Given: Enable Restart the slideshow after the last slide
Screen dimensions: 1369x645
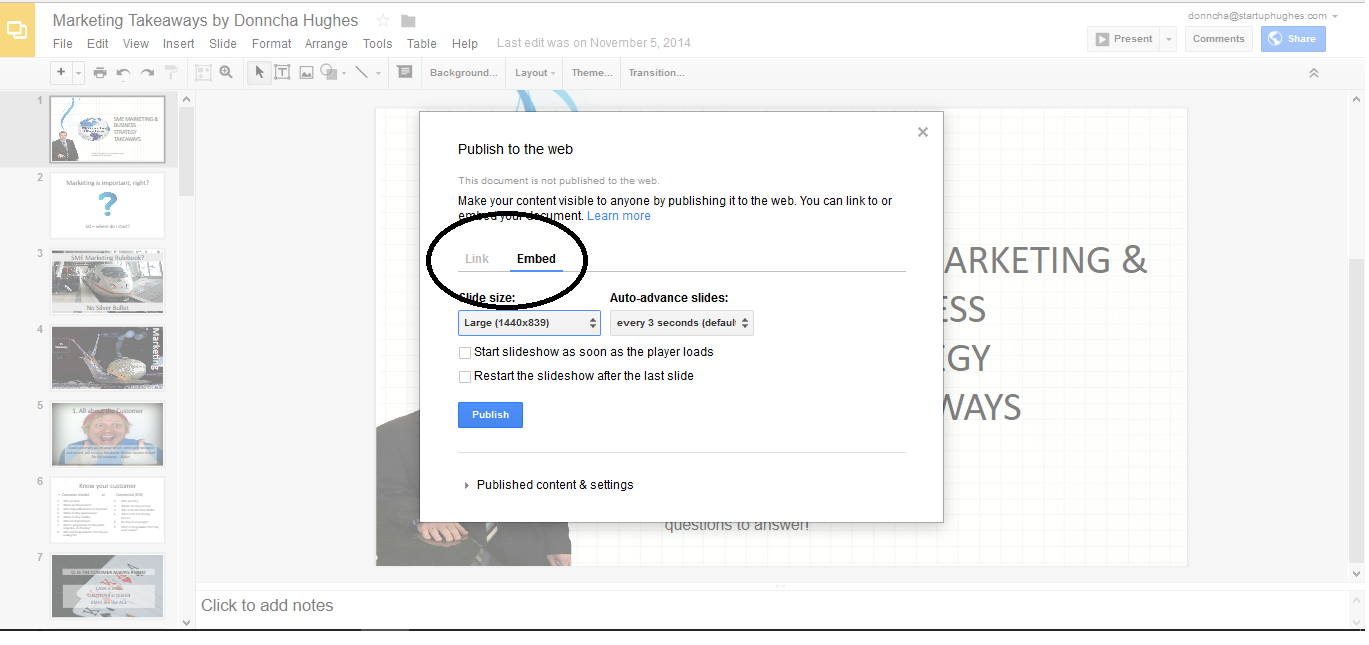Looking at the screenshot, I should 465,377.
